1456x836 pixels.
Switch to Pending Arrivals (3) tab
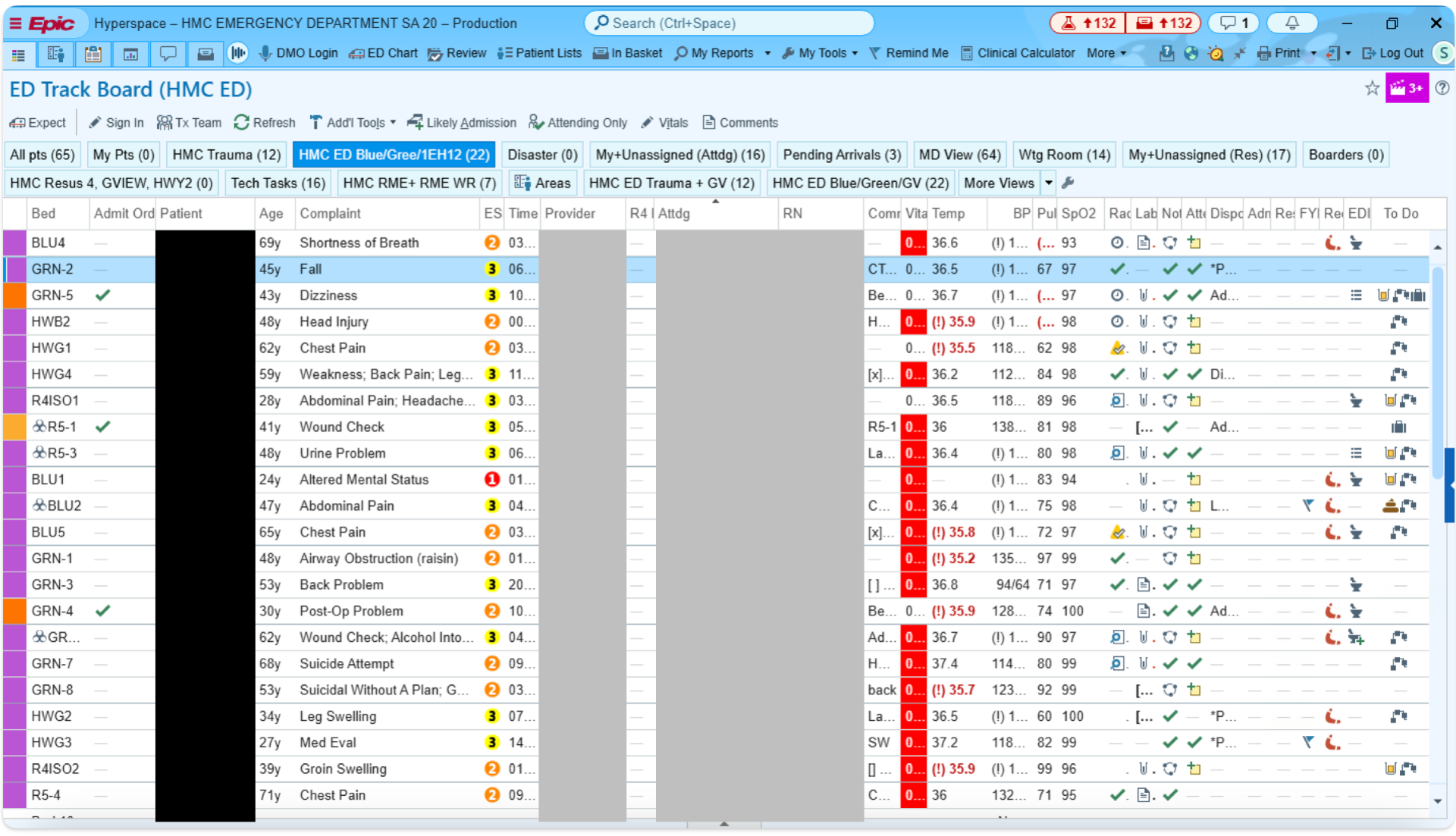(x=842, y=155)
